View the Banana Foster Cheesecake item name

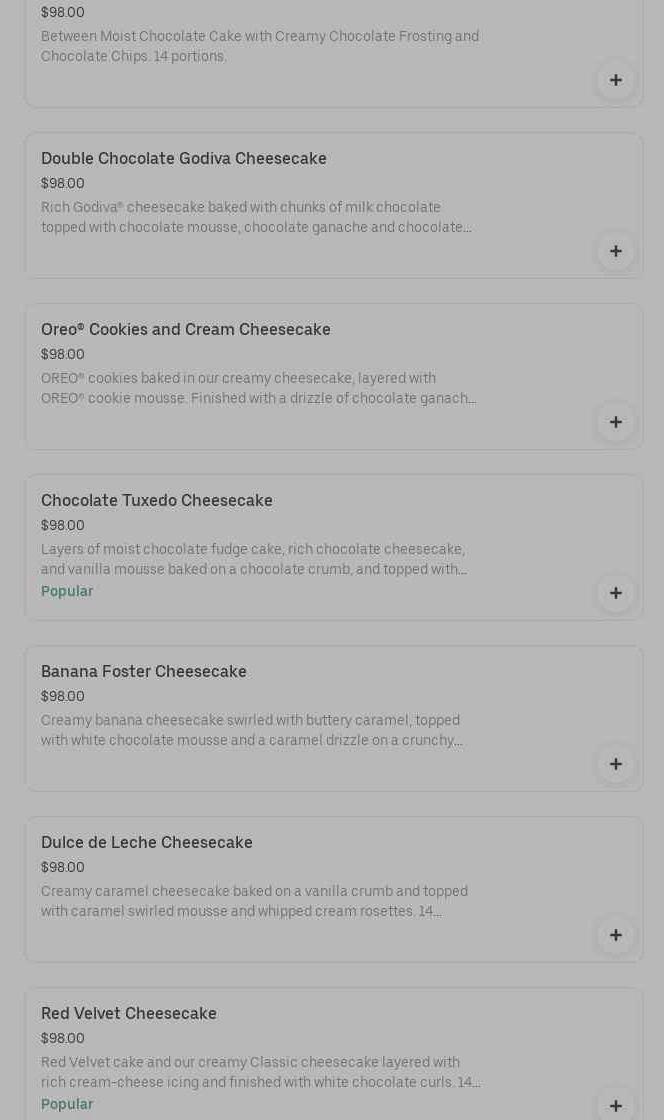(x=144, y=672)
